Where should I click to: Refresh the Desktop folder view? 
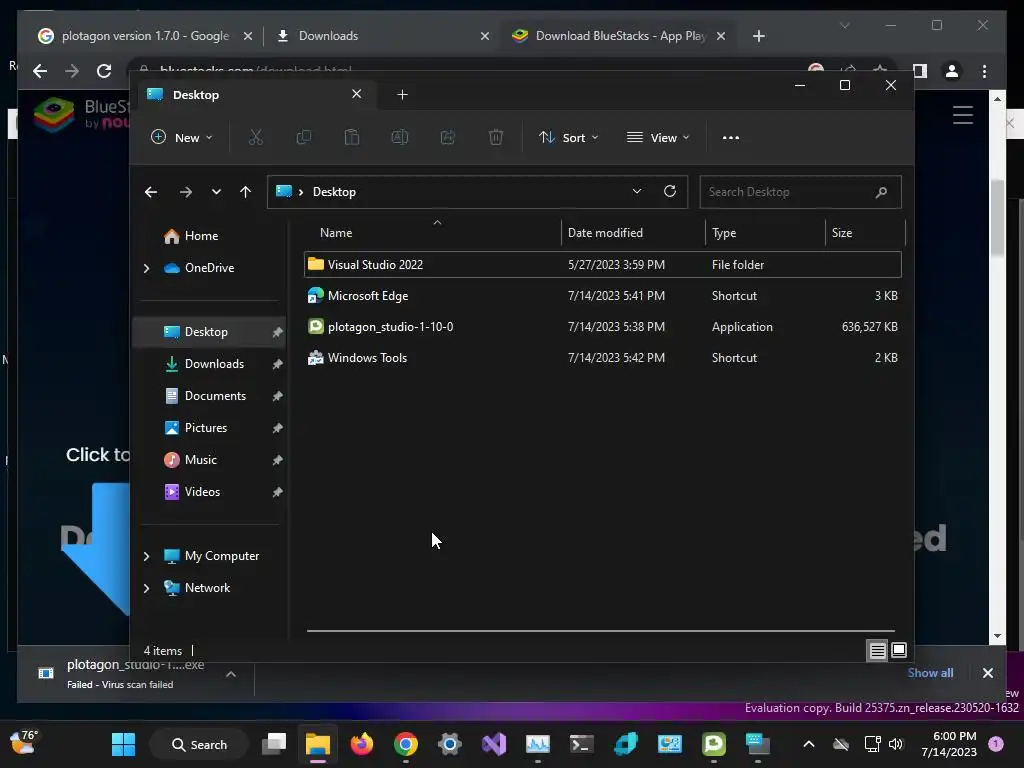[669, 191]
